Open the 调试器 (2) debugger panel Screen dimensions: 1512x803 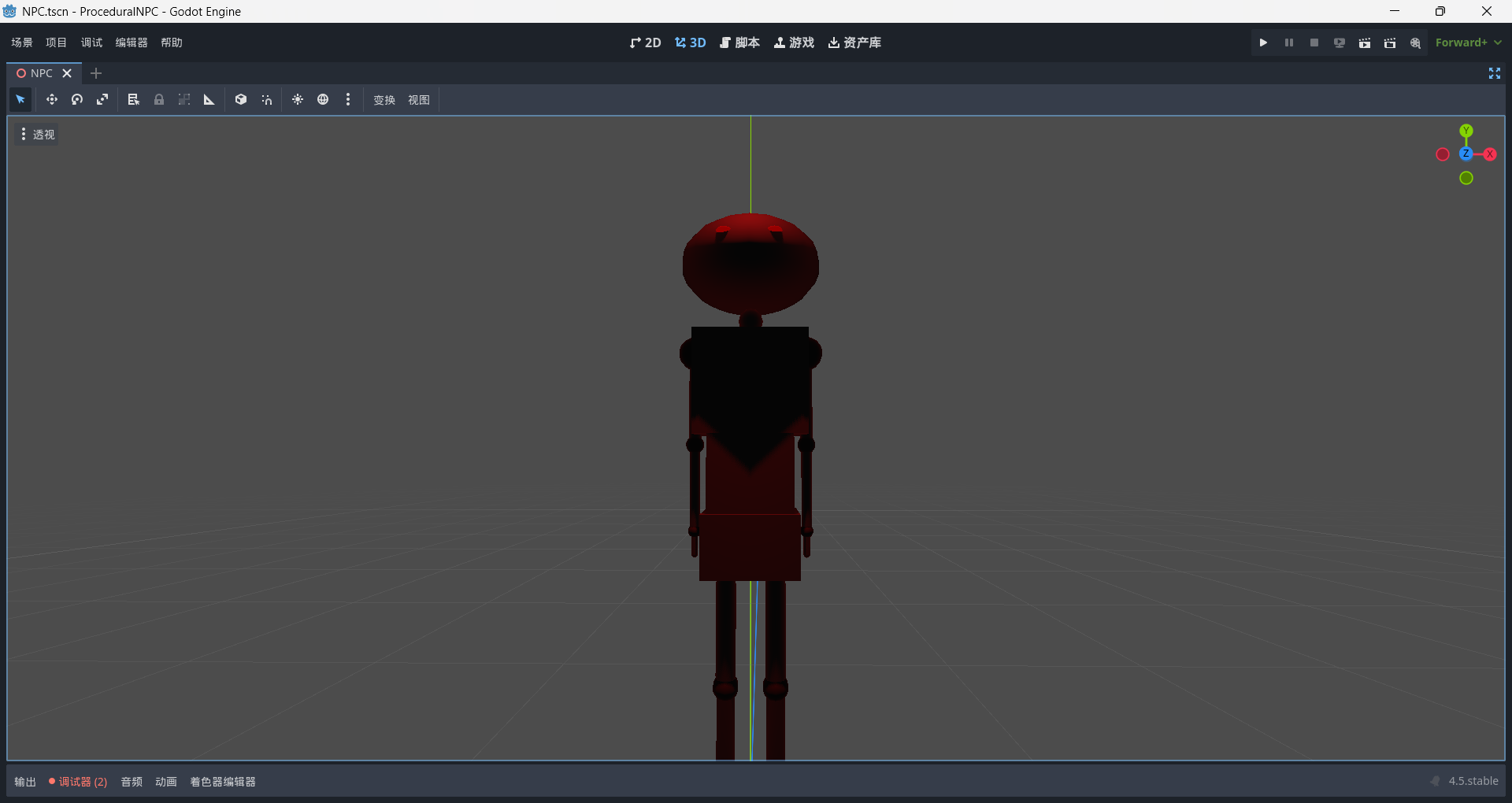click(x=78, y=782)
